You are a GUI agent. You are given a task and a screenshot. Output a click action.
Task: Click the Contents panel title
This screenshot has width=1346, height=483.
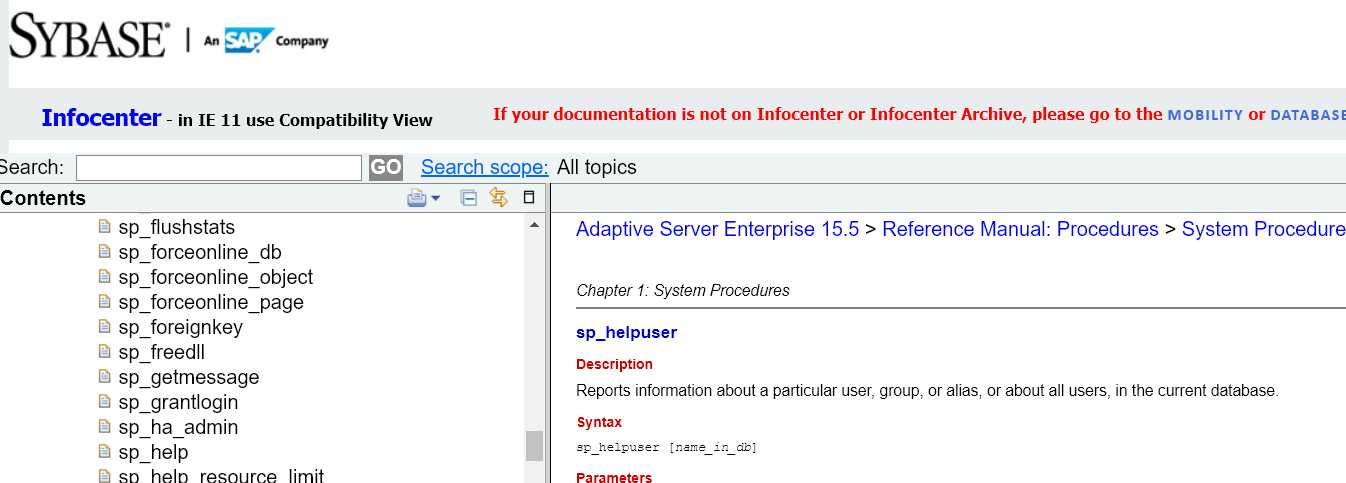click(43, 198)
